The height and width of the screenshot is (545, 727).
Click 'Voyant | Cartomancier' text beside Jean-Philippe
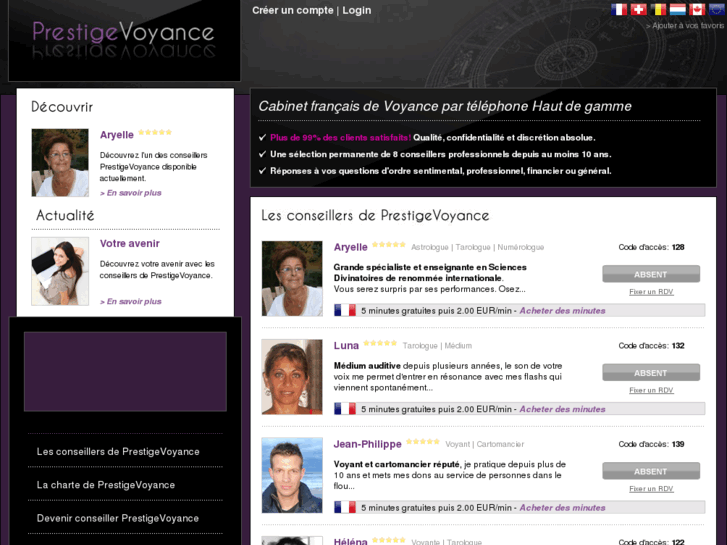coord(485,444)
